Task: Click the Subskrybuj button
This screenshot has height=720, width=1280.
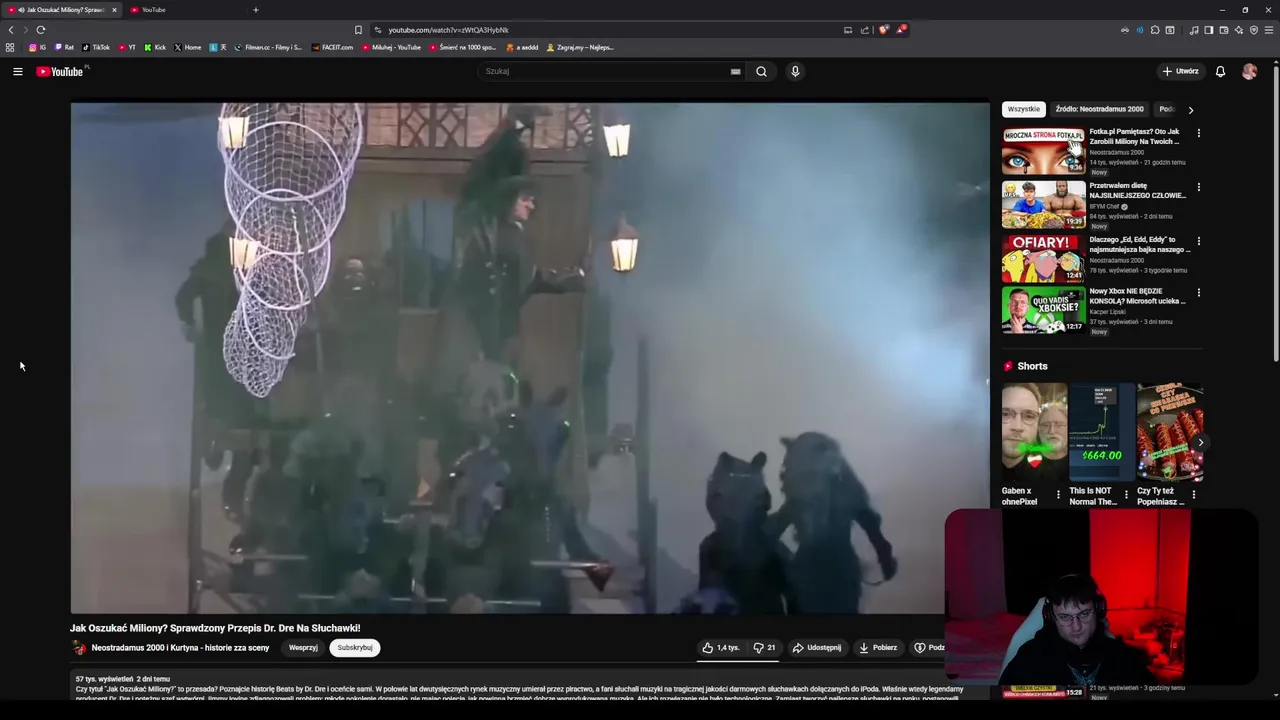Action: (355, 648)
